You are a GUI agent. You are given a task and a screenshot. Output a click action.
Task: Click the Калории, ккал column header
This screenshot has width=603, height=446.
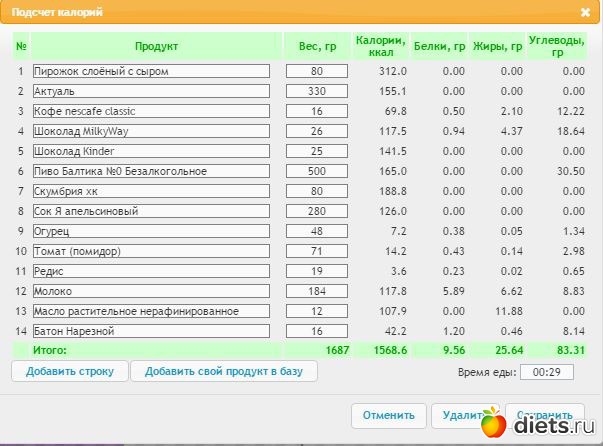click(x=380, y=46)
